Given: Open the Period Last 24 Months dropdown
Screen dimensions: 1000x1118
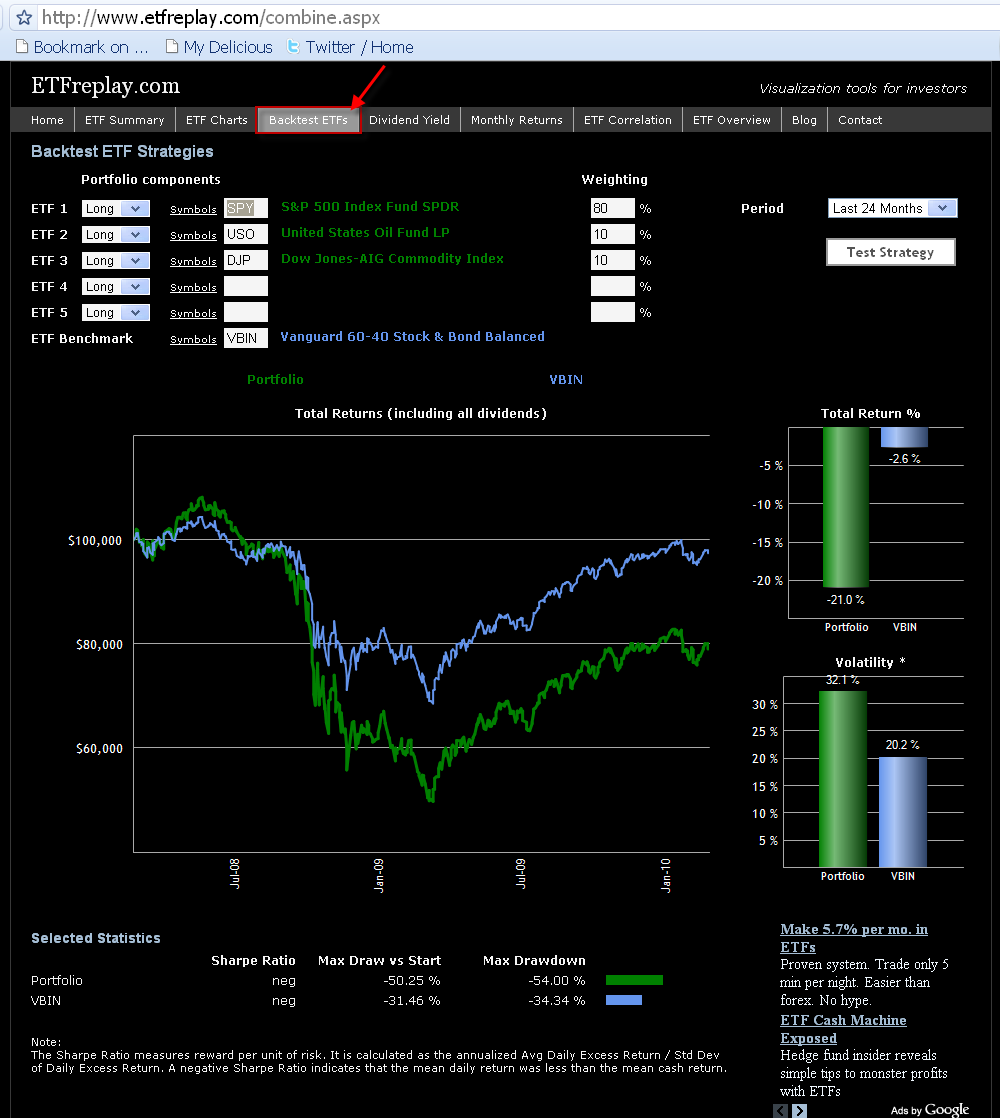Looking at the screenshot, I should coord(892,208).
